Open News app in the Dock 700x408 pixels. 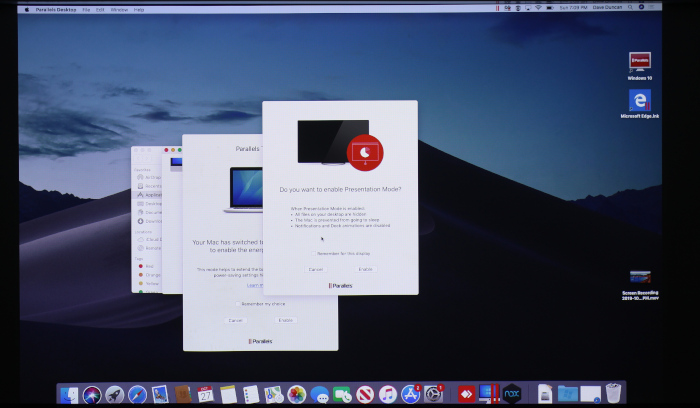pos(365,395)
